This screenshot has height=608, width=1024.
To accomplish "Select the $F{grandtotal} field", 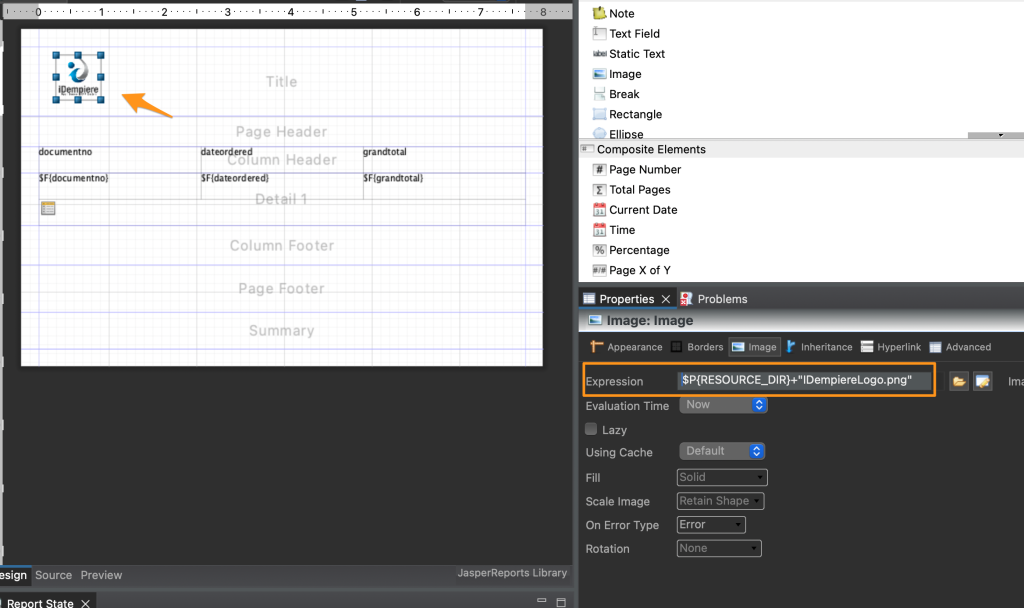I will [x=393, y=178].
